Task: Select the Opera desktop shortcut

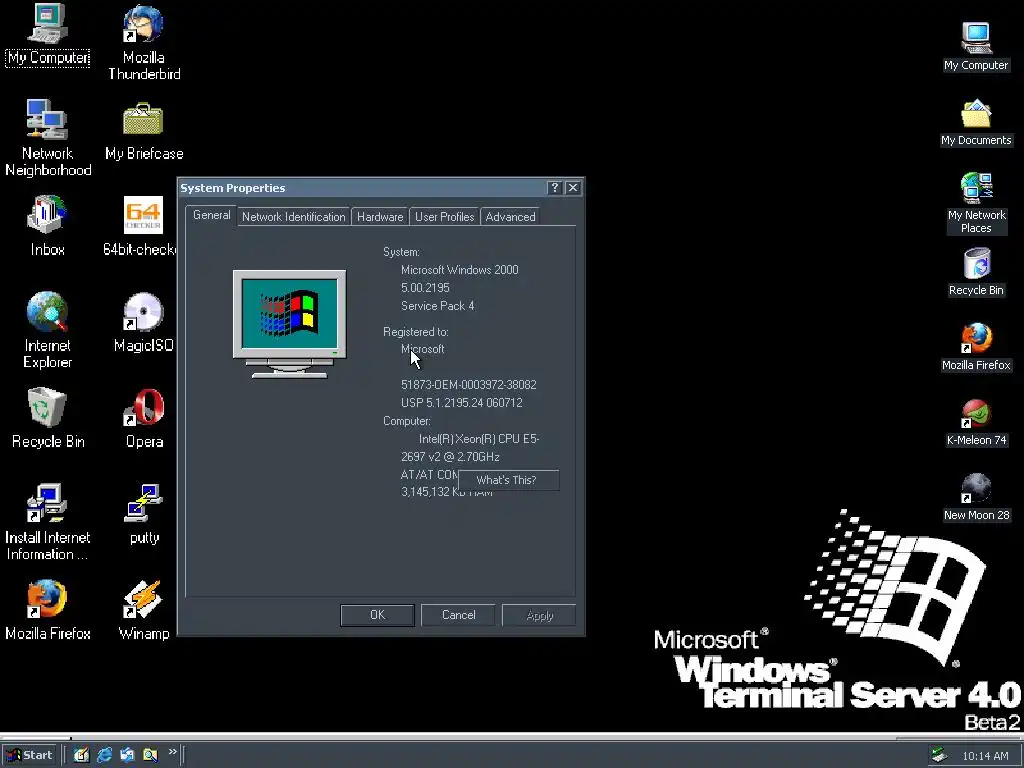Action: [144, 418]
